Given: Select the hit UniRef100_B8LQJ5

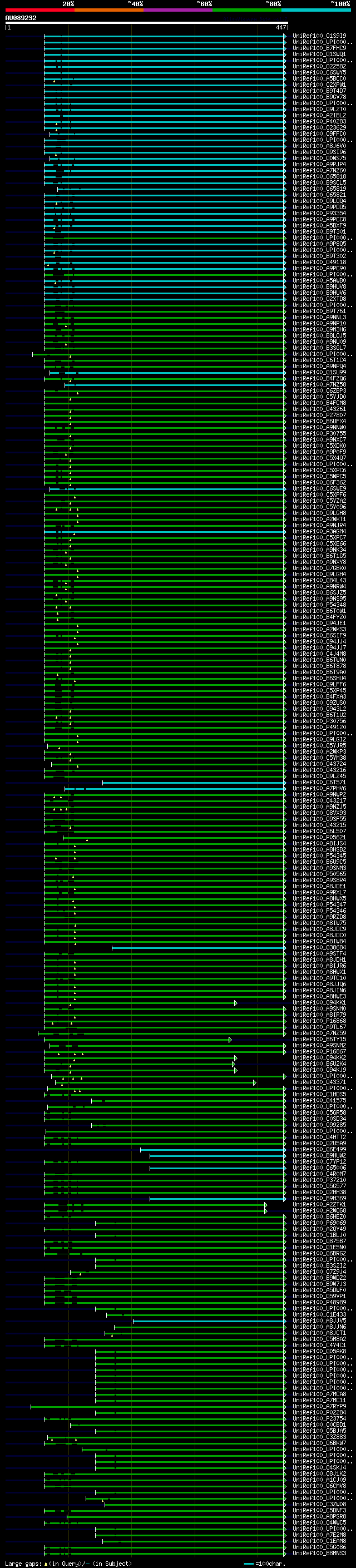Looking at the screenshot, I should pyautogui.click(x=319, y=335).
